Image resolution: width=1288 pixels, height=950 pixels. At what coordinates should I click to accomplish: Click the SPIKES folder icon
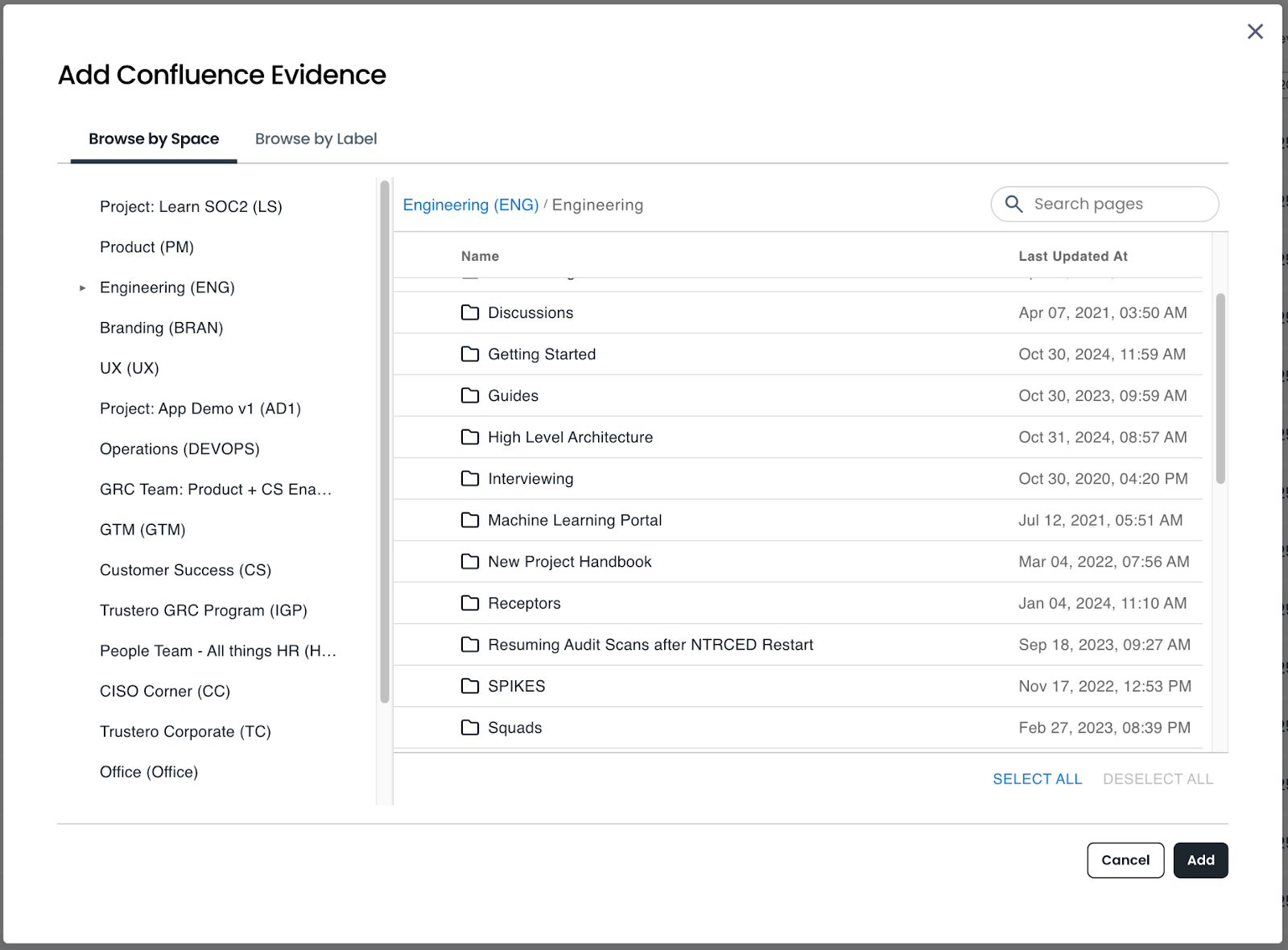(x=470, y=686)
